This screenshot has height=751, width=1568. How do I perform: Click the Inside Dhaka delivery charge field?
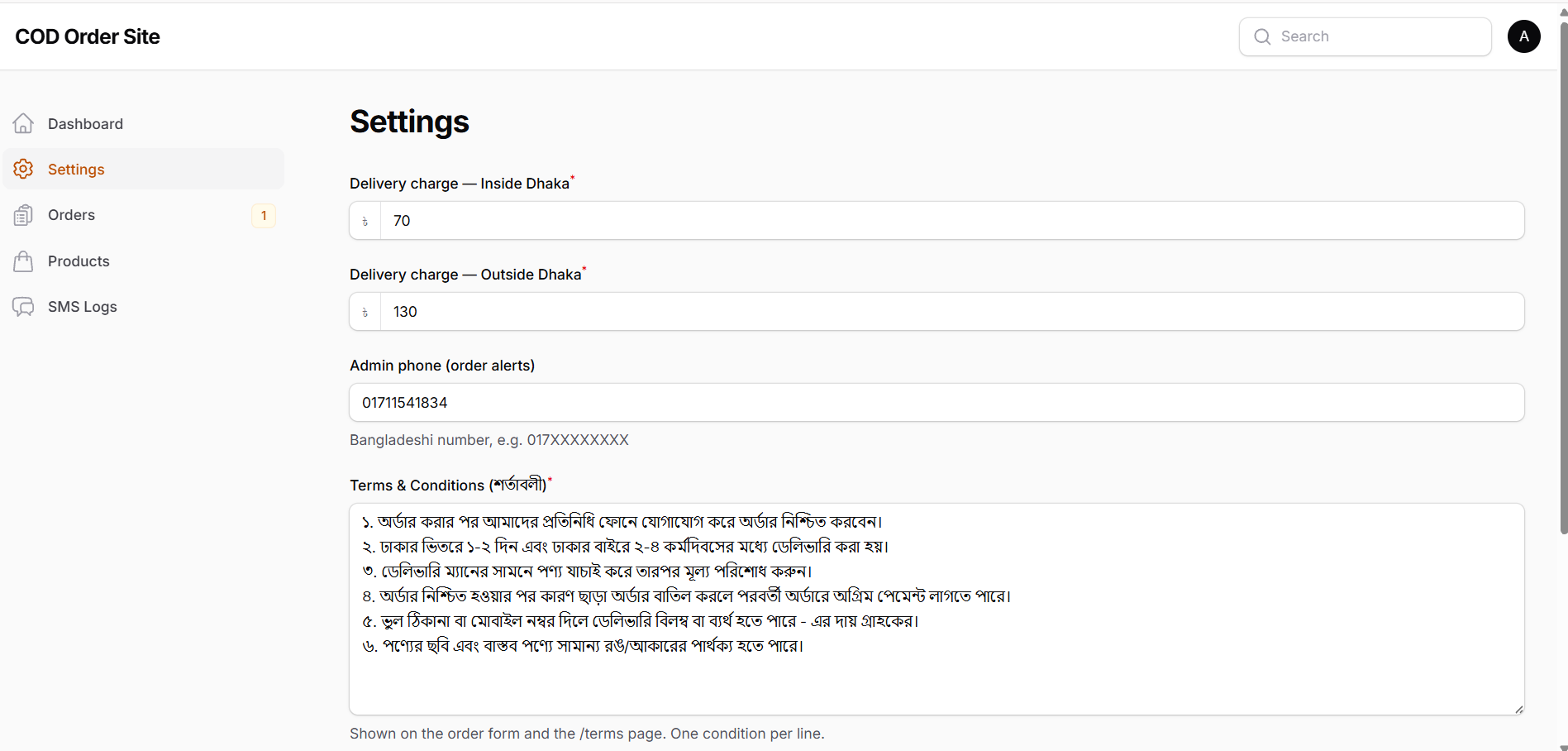pyautogui.click(x=951, y=221)
